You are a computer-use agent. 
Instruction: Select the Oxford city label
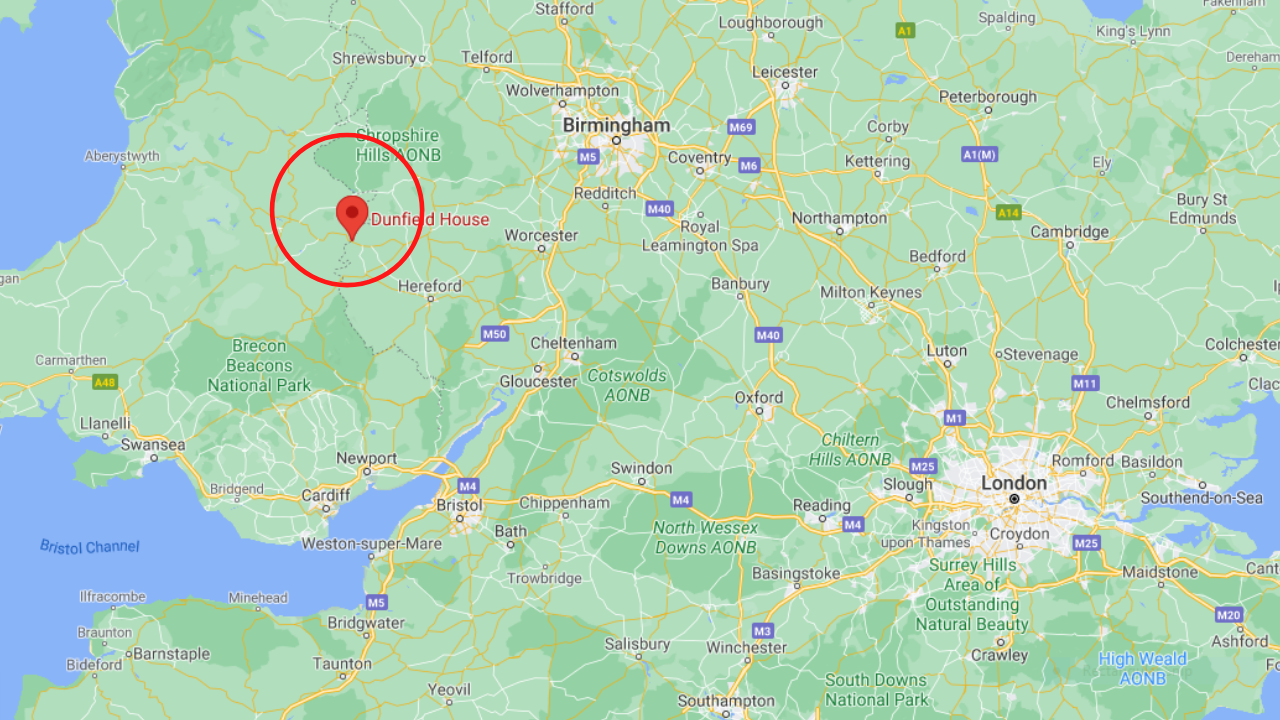coord(759,398)
